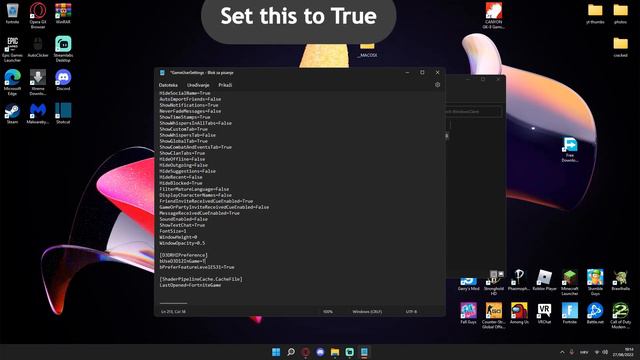Select the Xtreme Download Manager desktop icon

pyautogui.click(x=38, y=82)
